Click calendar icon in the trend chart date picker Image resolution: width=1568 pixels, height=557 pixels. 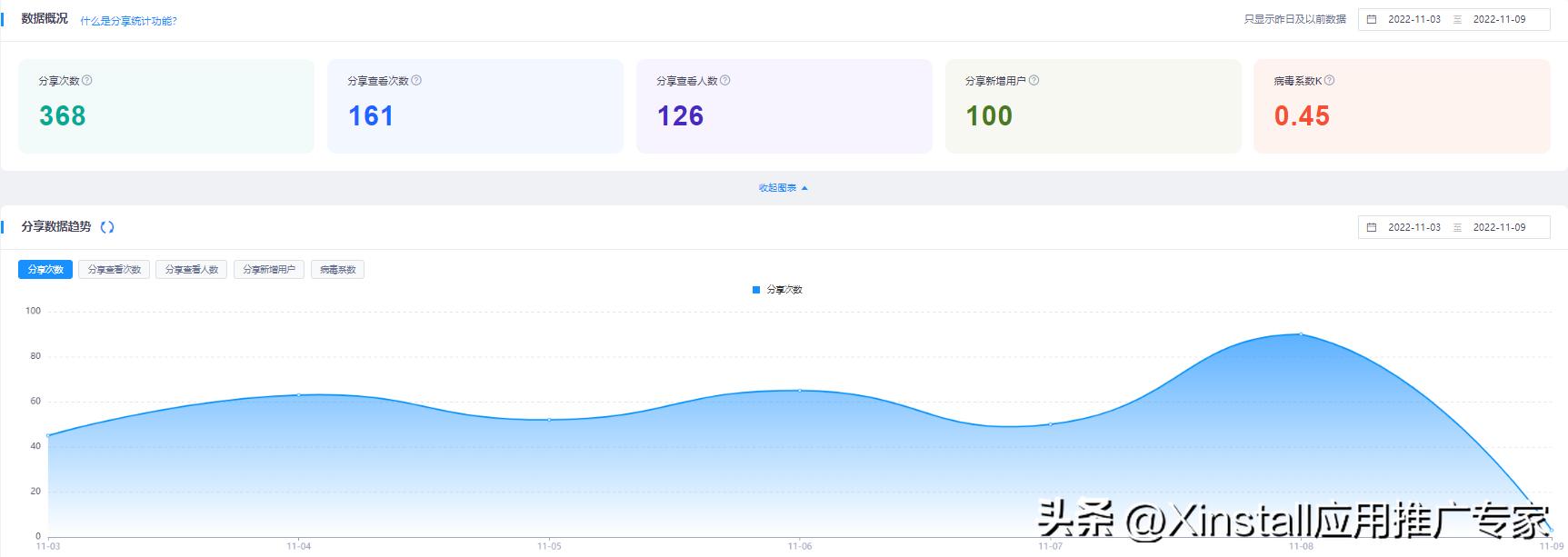(x=1372, y=227)
